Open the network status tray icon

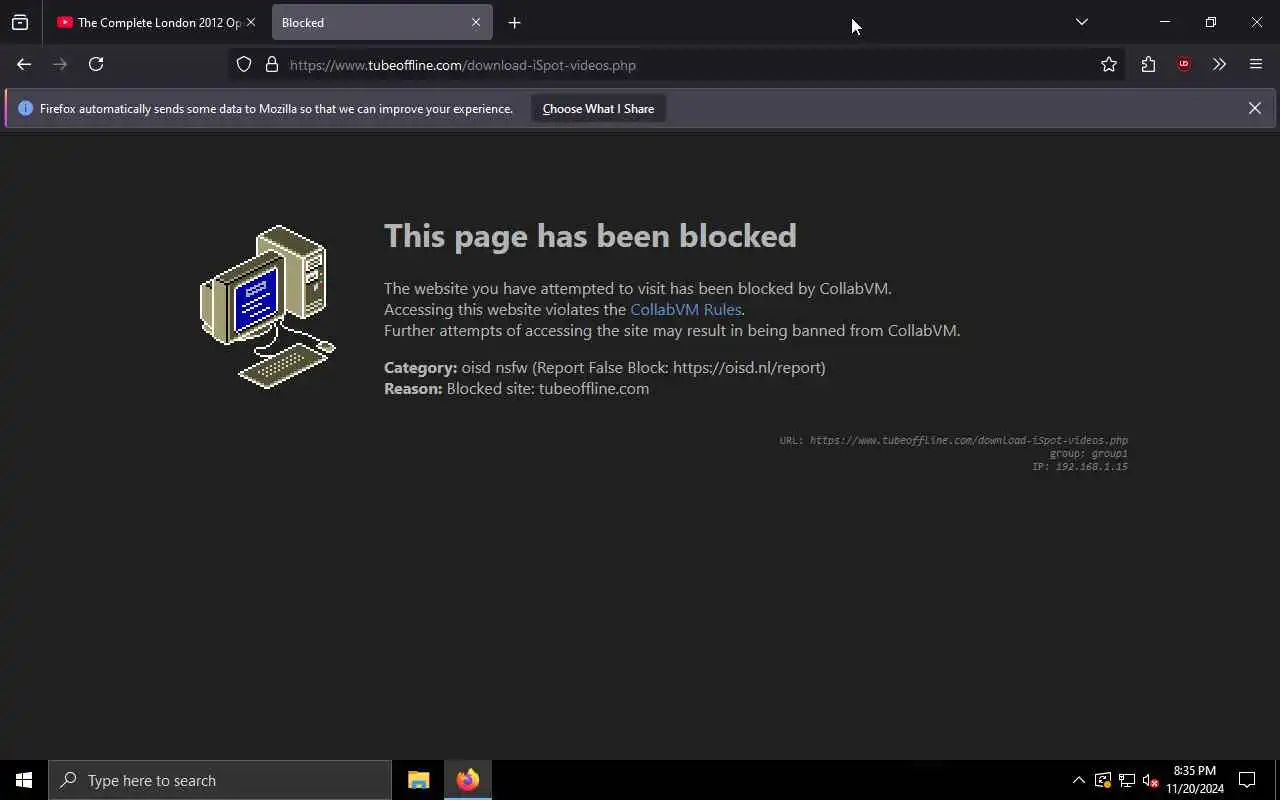coord(1127,780)
